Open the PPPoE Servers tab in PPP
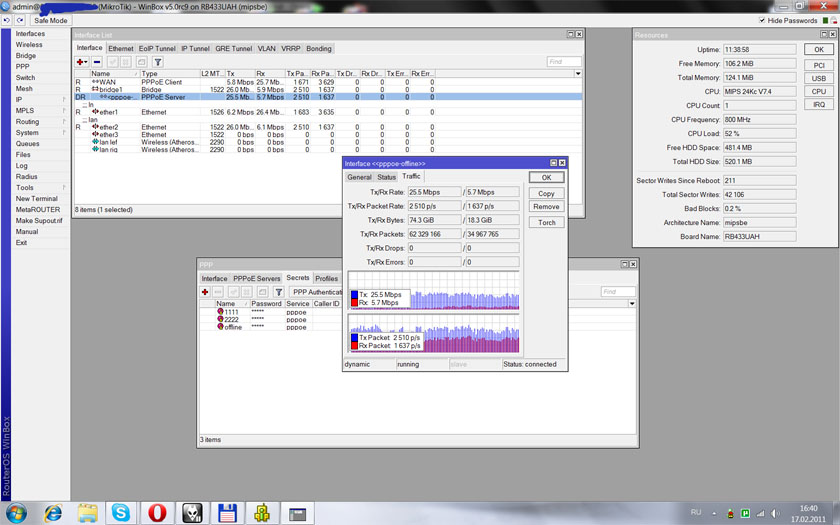 tap(257, 279)
